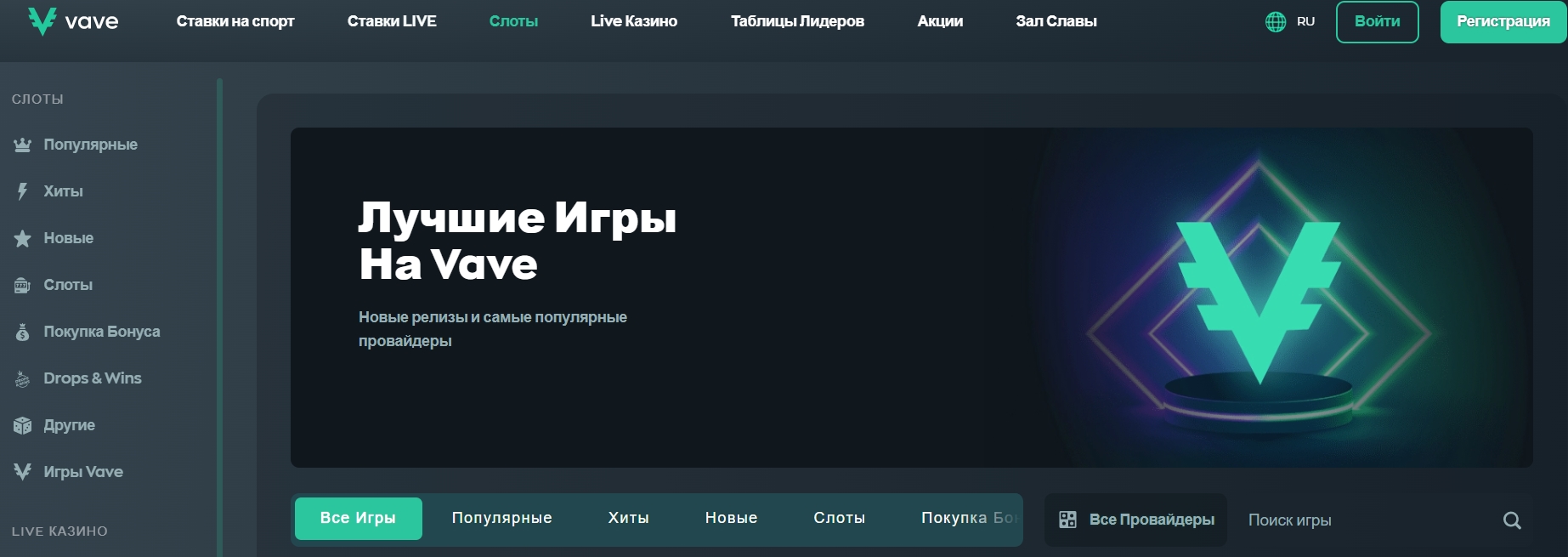Click the Vave logo in the header
This screenshot has height=557, width=1568.
click(x=73, y=21)
